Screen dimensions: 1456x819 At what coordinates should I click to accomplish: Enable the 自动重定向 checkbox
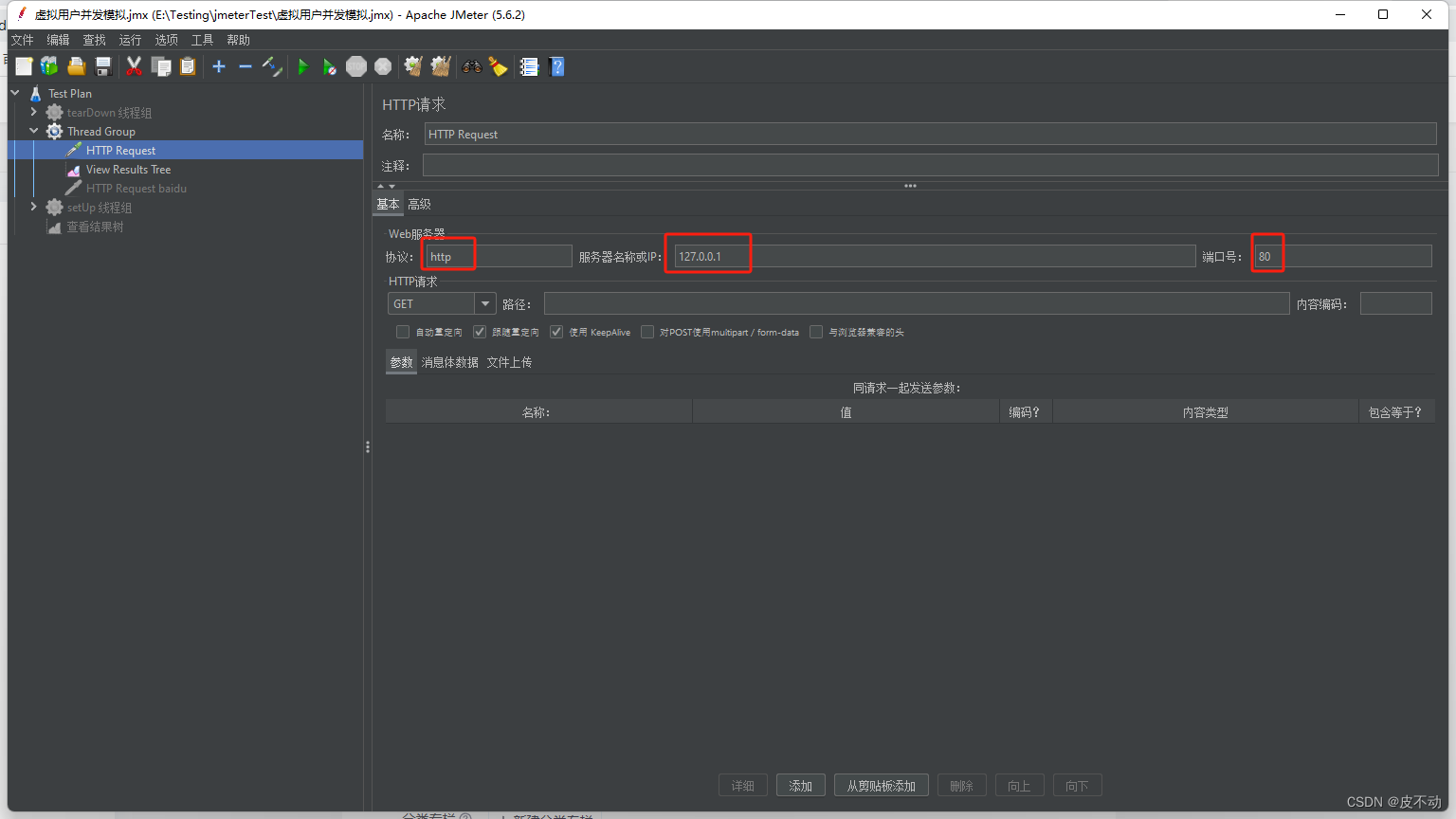(x=402, y=332)
